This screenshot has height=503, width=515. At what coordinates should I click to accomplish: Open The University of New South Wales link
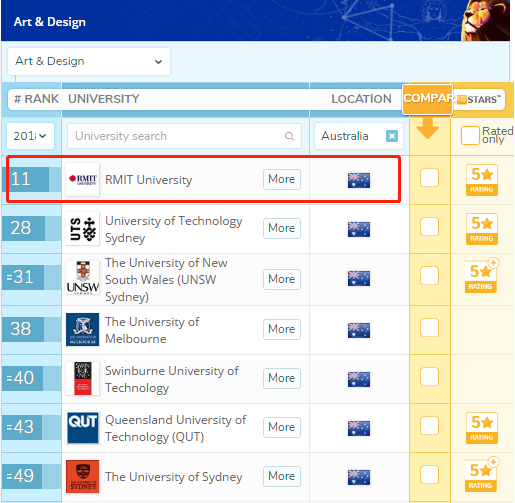tap(166, 280)
